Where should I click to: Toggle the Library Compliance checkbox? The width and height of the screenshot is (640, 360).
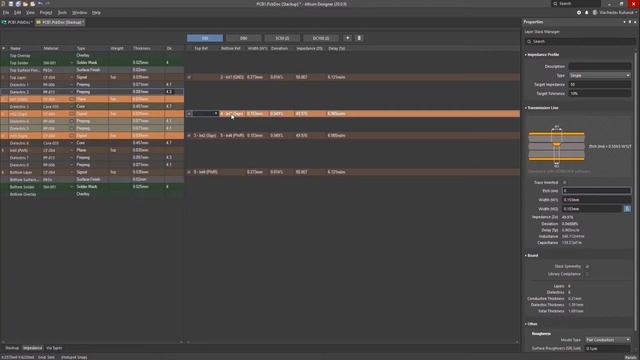tap(587, 274)
